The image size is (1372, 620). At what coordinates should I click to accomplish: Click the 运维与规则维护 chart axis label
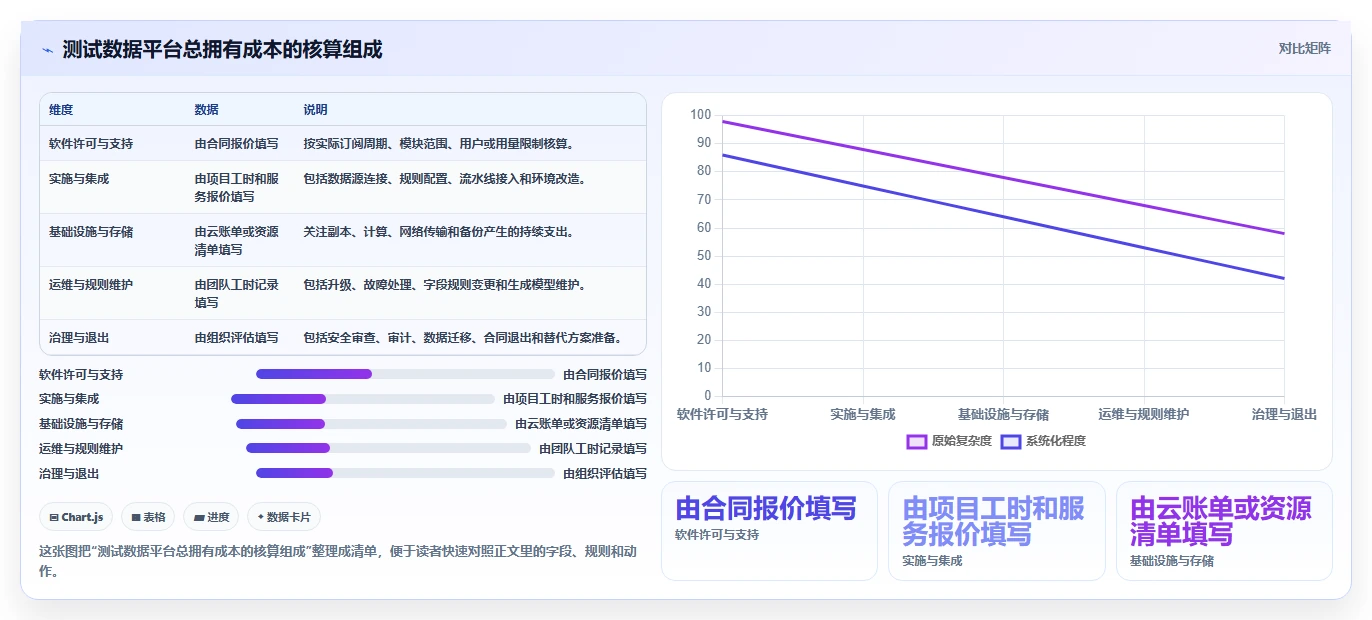point(1144,414)
